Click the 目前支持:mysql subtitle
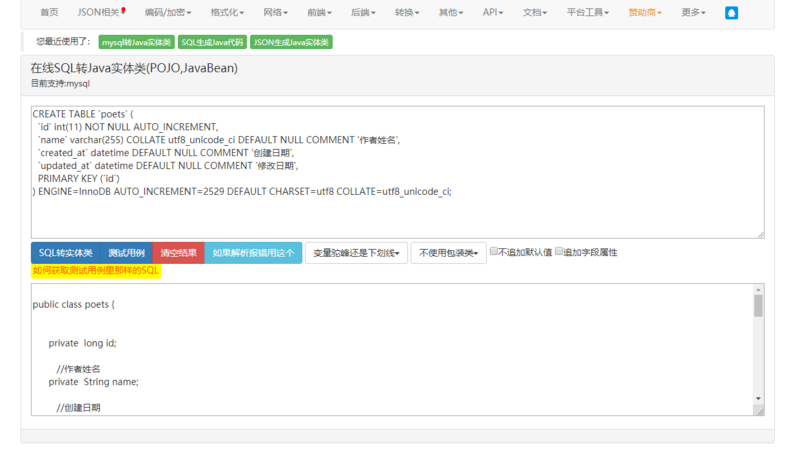Viewport: 800px width, 467px height. click(x=60, y=83)
